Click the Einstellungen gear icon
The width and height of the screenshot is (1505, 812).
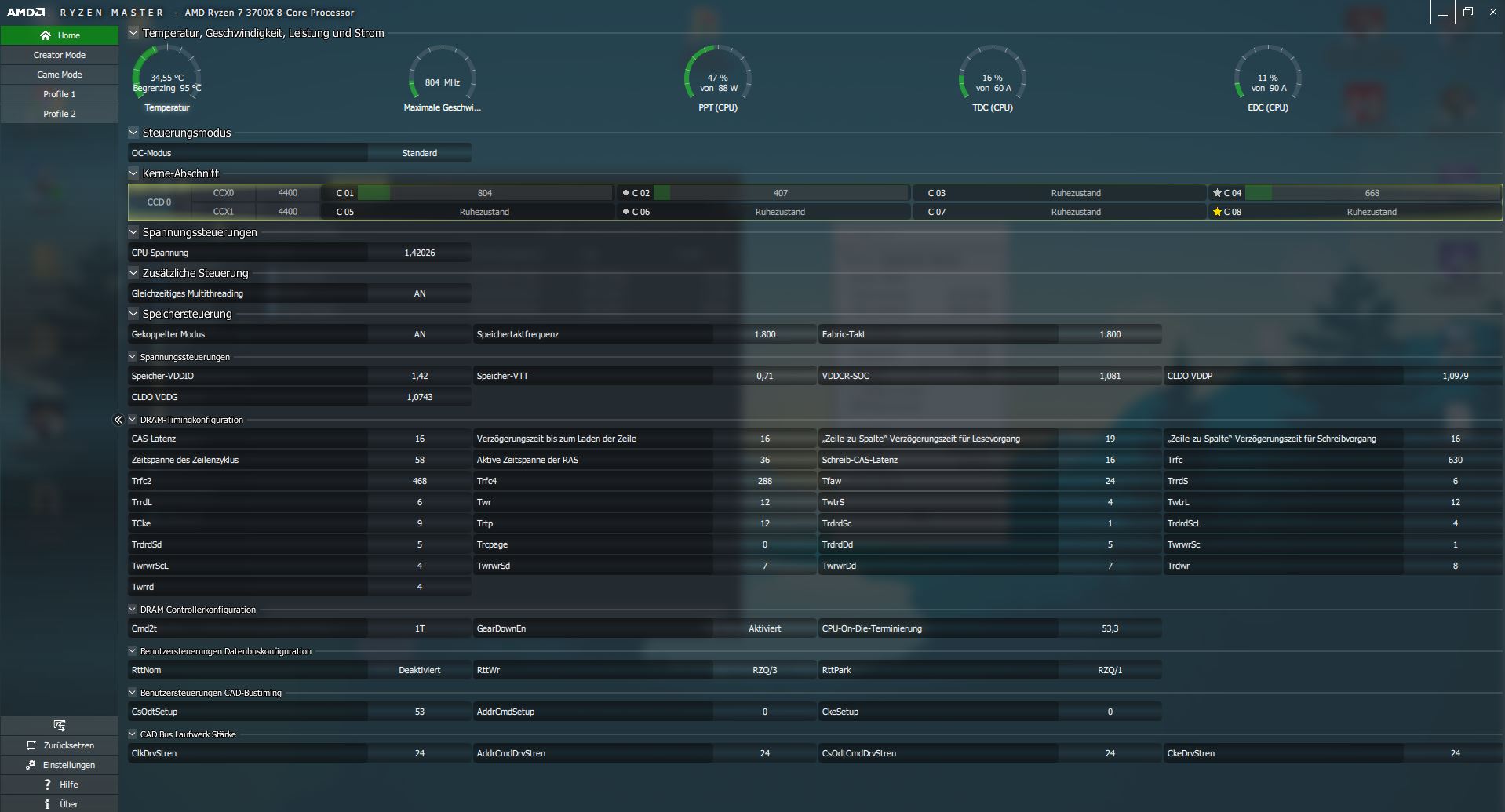[x=31, y=765]
